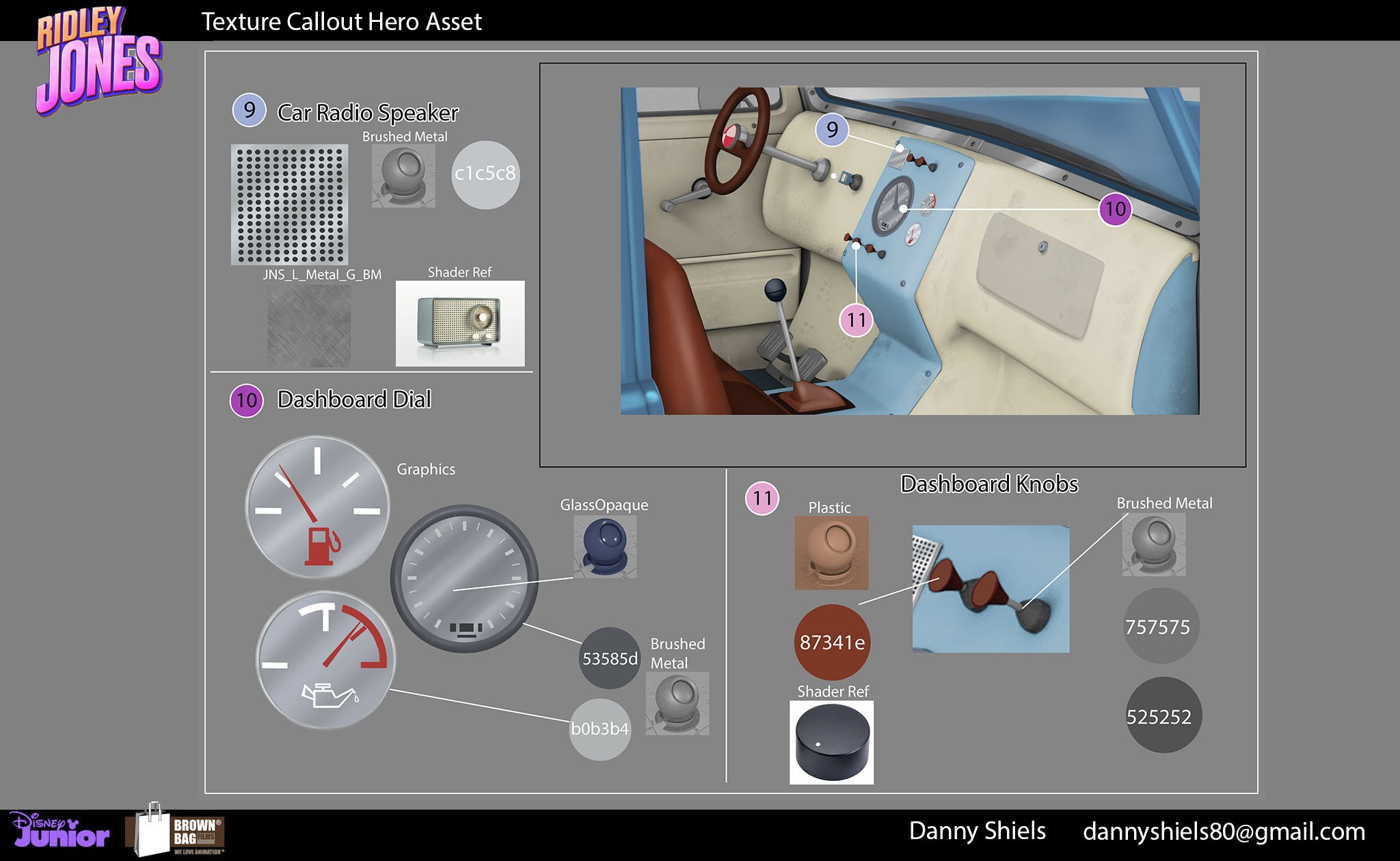Select the GlassOpaque shader ball icon
The height and width of the screenshot is (861, 1400).
point(605,546)
